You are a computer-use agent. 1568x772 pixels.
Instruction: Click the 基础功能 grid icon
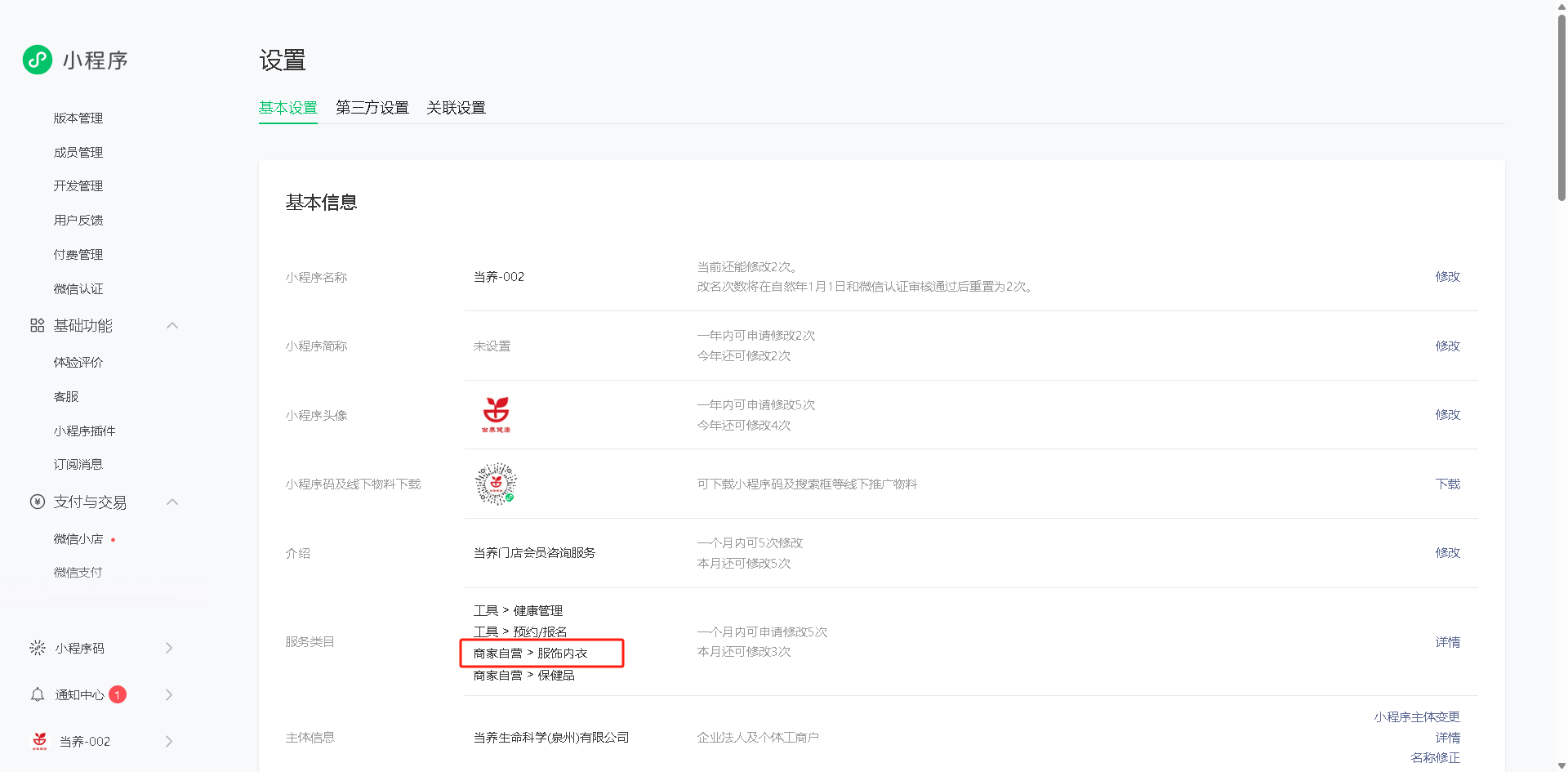coord(38,326)
